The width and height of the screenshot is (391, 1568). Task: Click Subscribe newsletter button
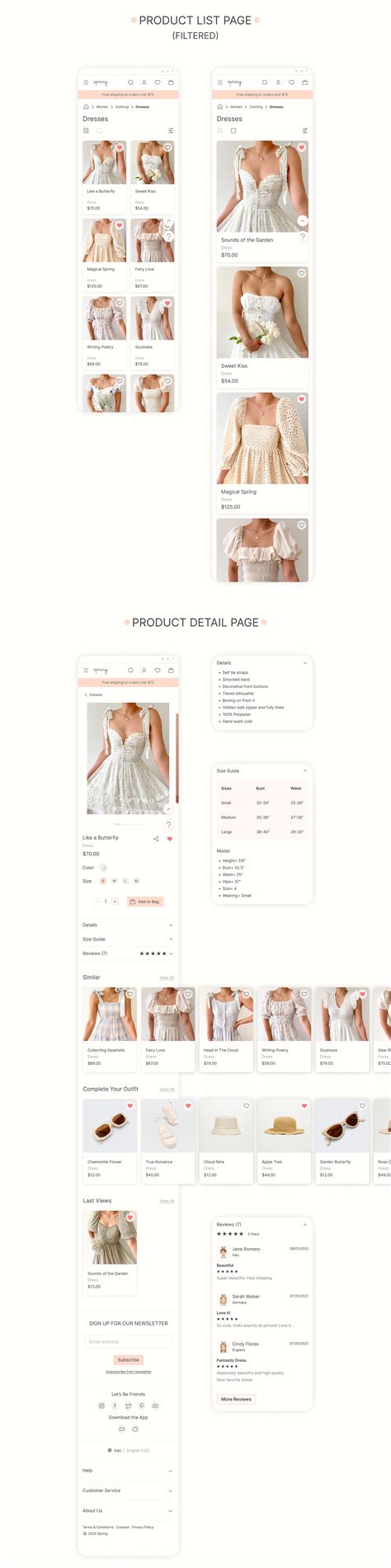(128, 1360)
